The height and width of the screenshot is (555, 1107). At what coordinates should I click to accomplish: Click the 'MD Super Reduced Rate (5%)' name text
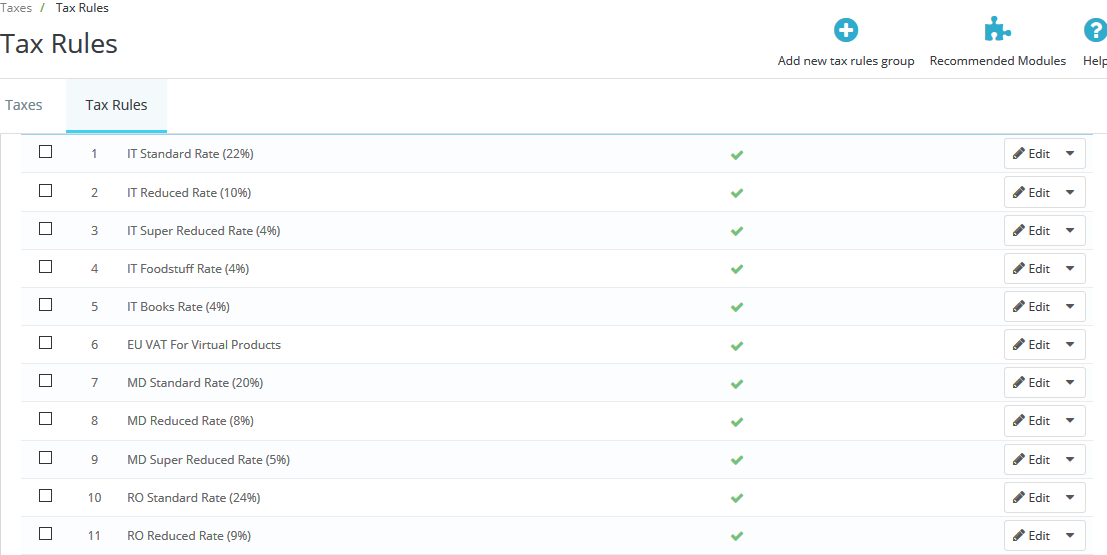point(208,460)
